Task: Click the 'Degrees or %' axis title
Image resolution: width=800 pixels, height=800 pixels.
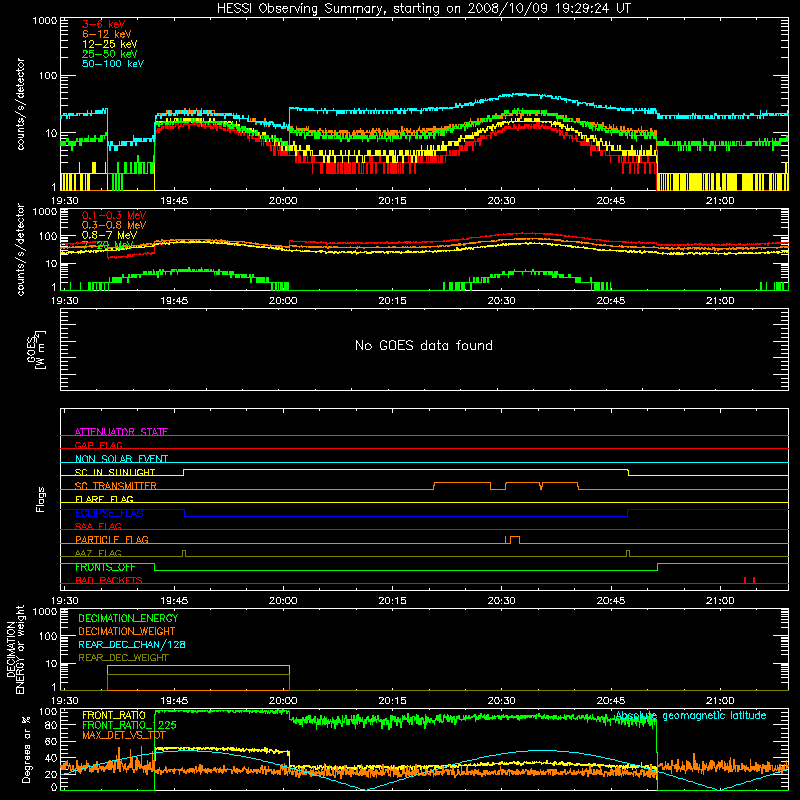Action: 26,749
